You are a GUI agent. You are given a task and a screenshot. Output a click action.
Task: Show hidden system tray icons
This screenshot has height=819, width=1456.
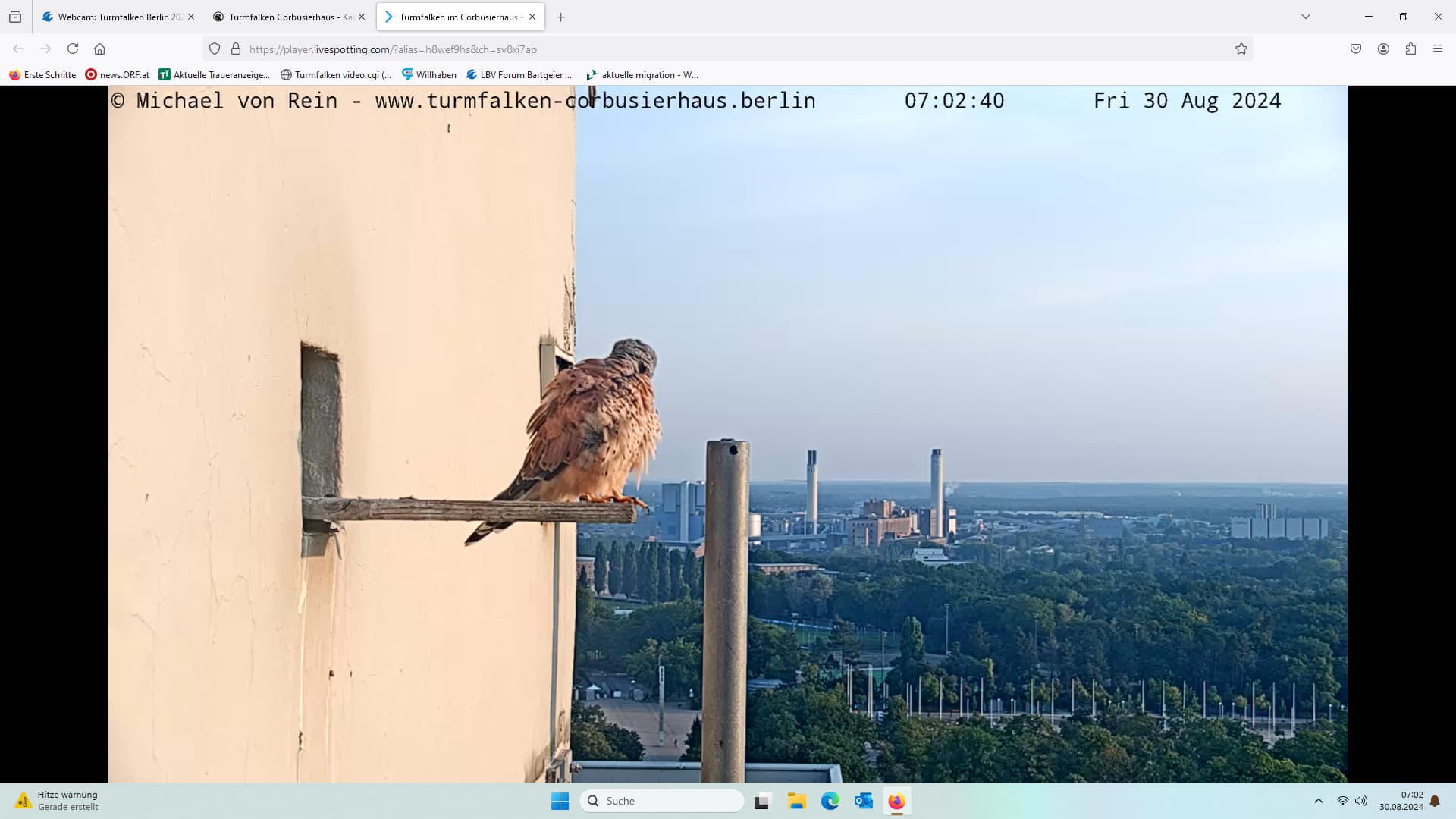click(x=1318, y=801)
